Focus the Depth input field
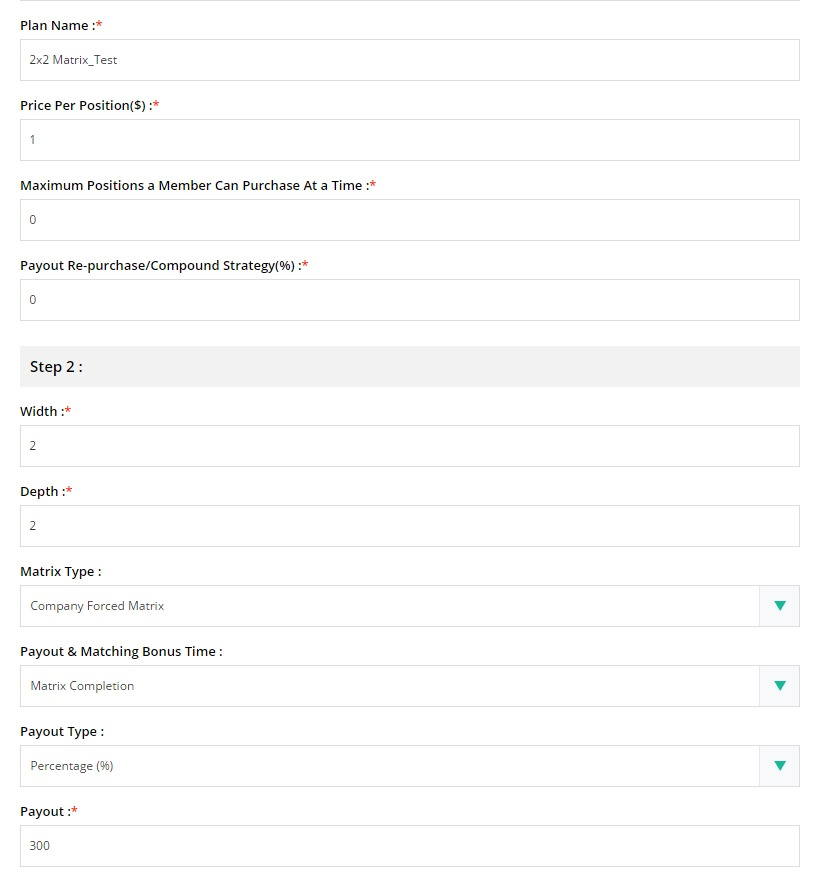828x883 pixels. tap(409, 526)
